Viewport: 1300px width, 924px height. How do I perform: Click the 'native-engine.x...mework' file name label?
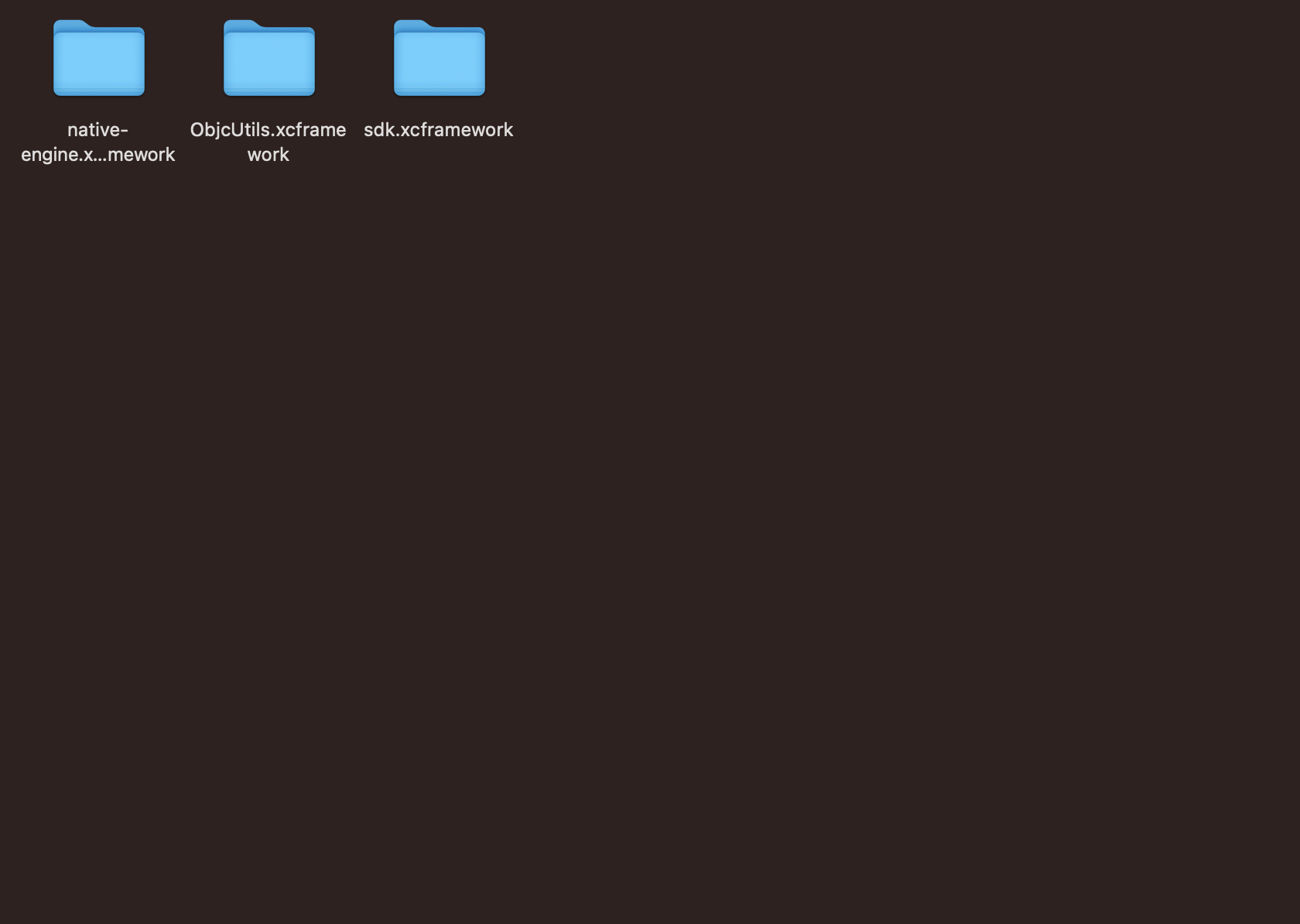tap(98, 142)
